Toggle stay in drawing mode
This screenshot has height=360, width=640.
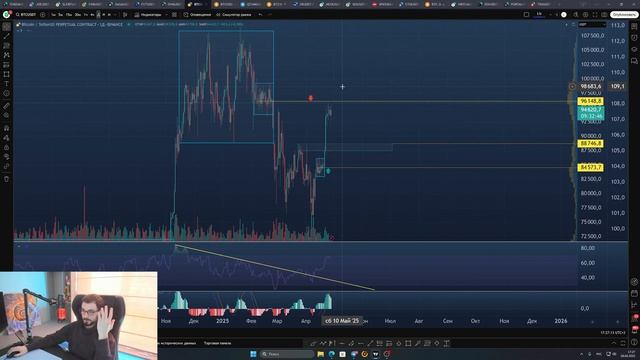click(7, 138)
